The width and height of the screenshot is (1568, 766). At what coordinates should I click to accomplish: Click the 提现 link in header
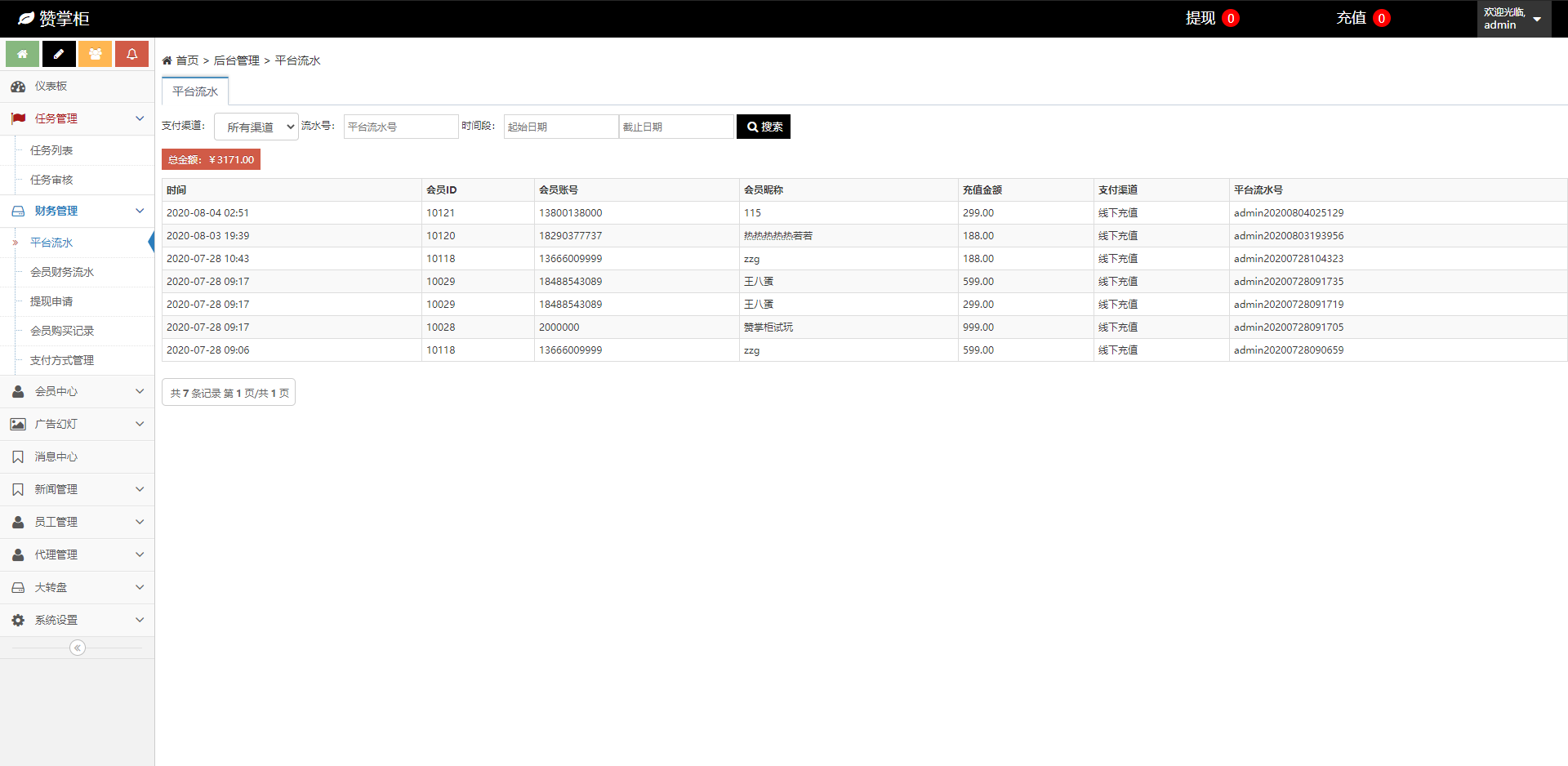(1200, 18)
